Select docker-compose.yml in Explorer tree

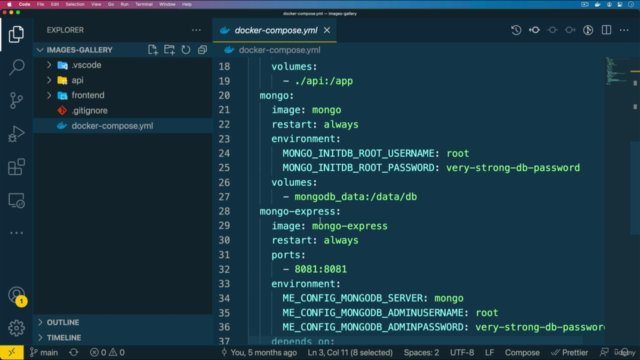[123, 126]
